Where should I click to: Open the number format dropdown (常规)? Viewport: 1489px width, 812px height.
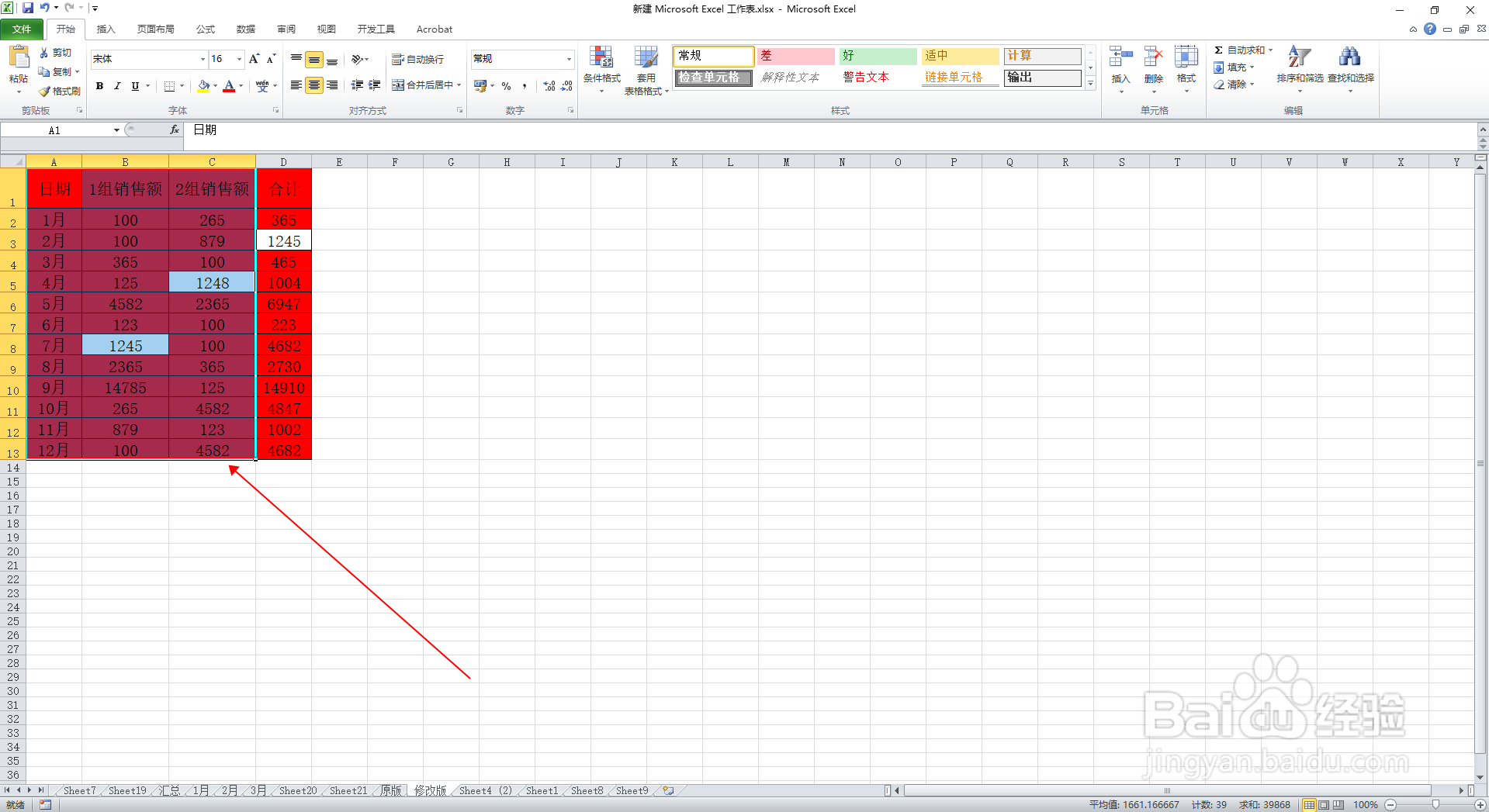click(x=569, y=59)
